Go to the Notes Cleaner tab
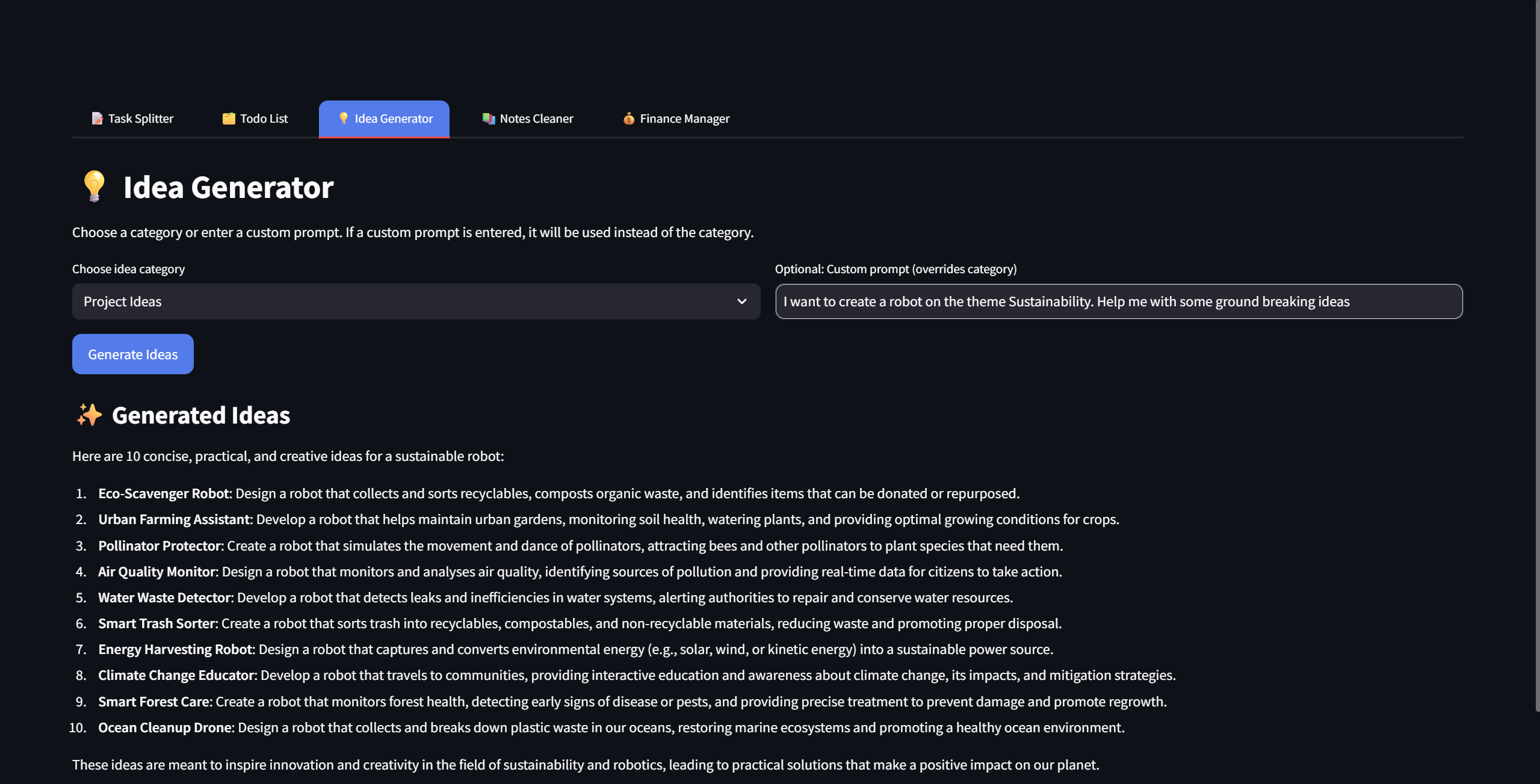The height and width of the screenshot is (784, 1540). point(536,119)
